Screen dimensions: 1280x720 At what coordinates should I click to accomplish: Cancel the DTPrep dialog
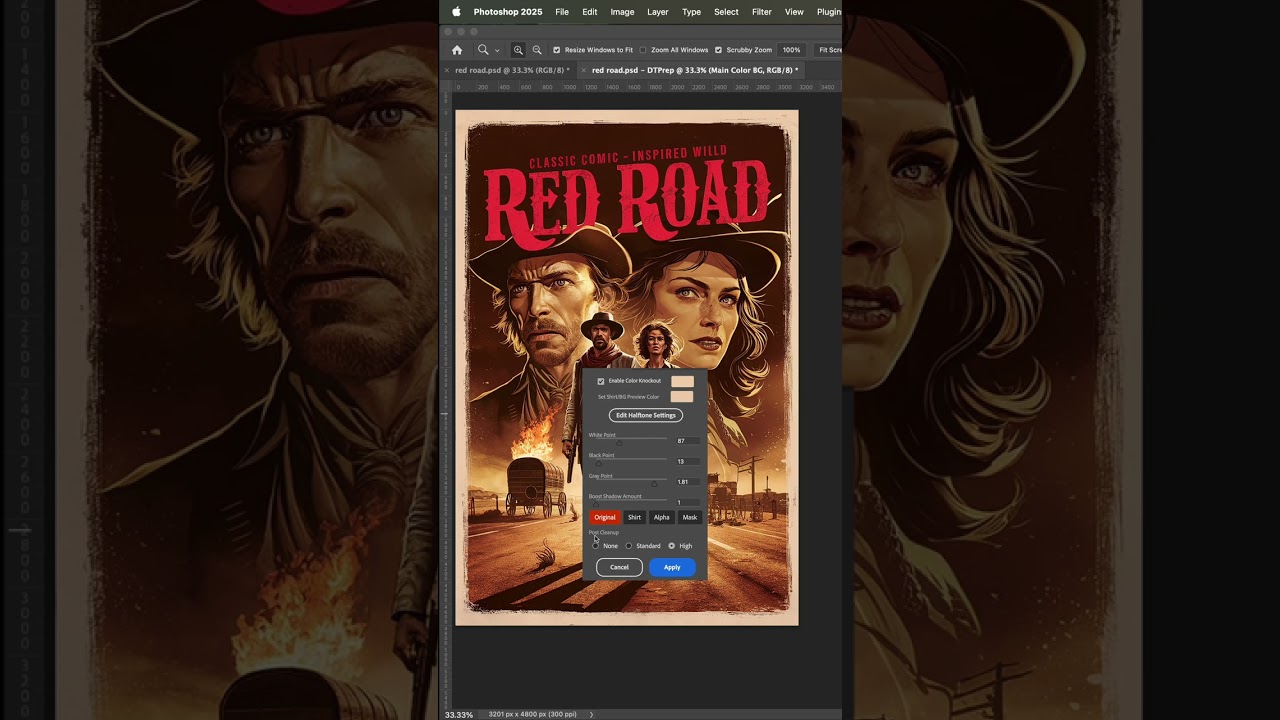619,567
